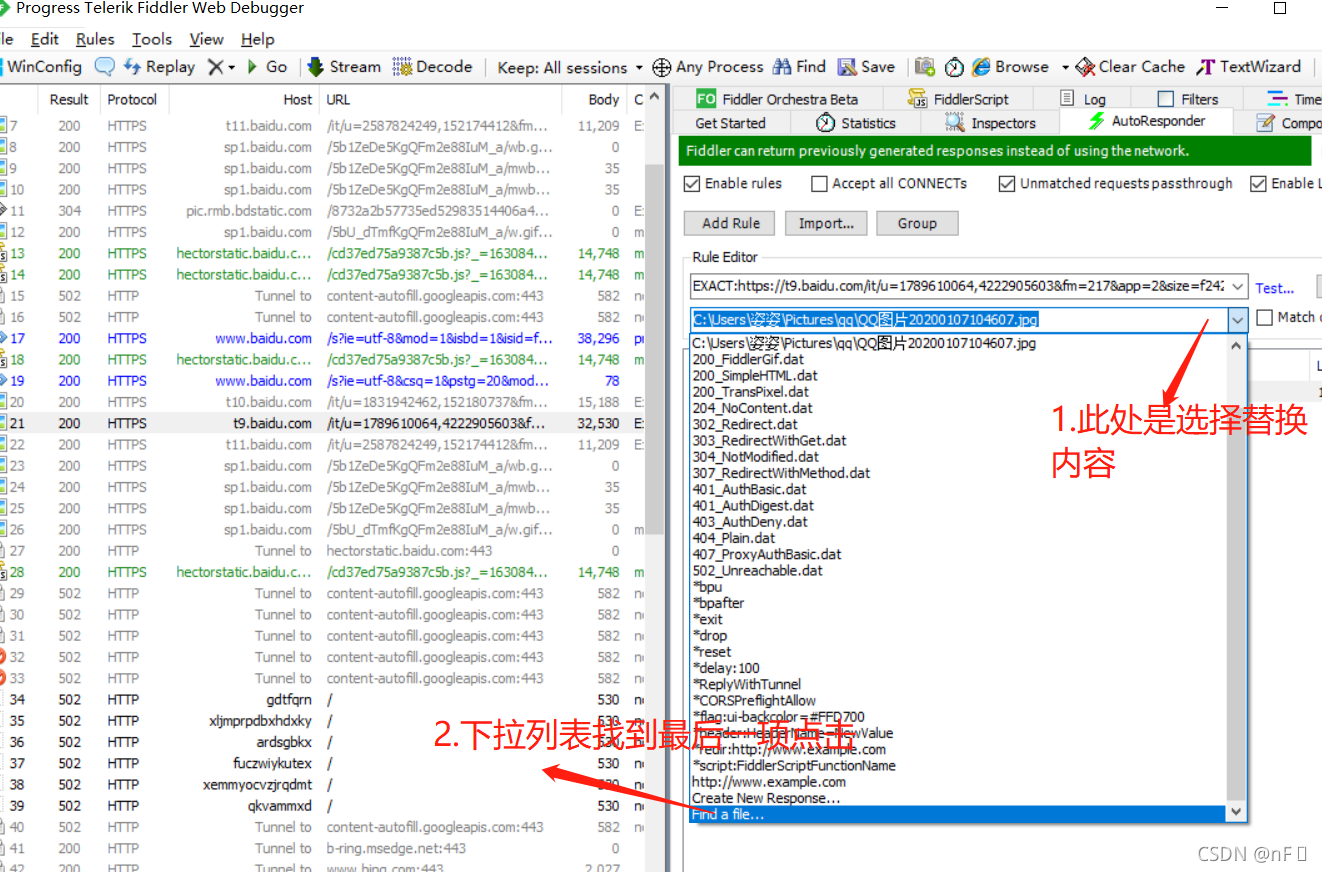1322x872 pixels.
Task: Toggle the Decode icon in the toolbar
Action: (x=402, y=67)
